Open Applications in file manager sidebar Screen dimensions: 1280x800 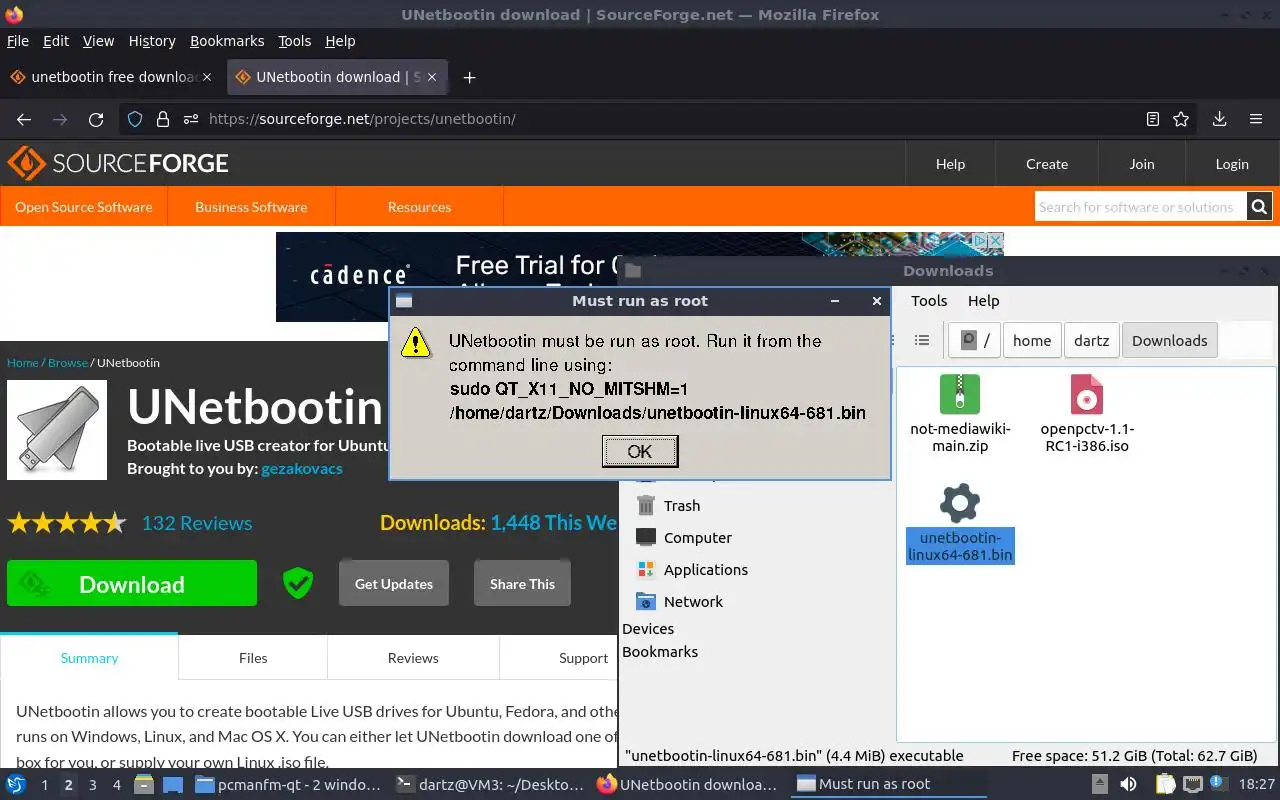692,569
